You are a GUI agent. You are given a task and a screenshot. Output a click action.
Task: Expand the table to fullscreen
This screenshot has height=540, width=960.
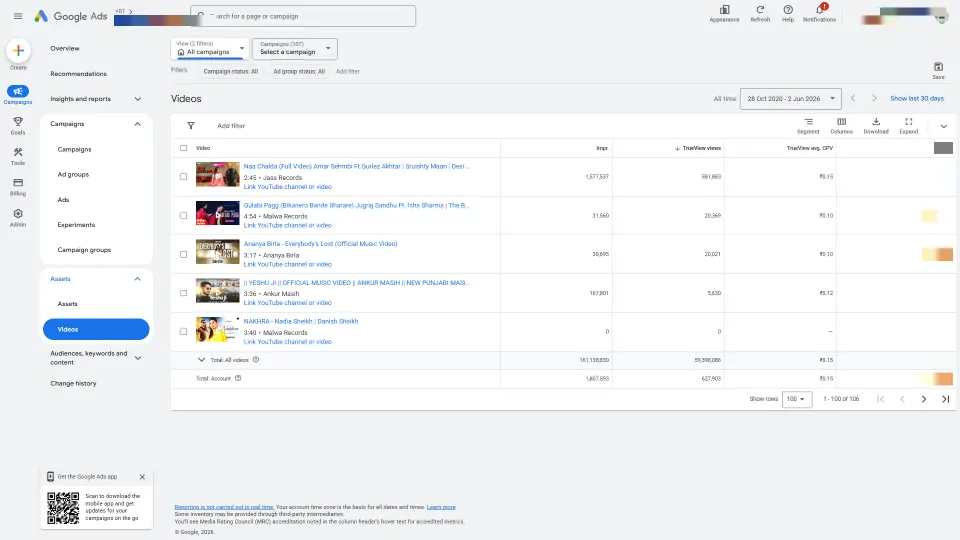coord(909,126)
